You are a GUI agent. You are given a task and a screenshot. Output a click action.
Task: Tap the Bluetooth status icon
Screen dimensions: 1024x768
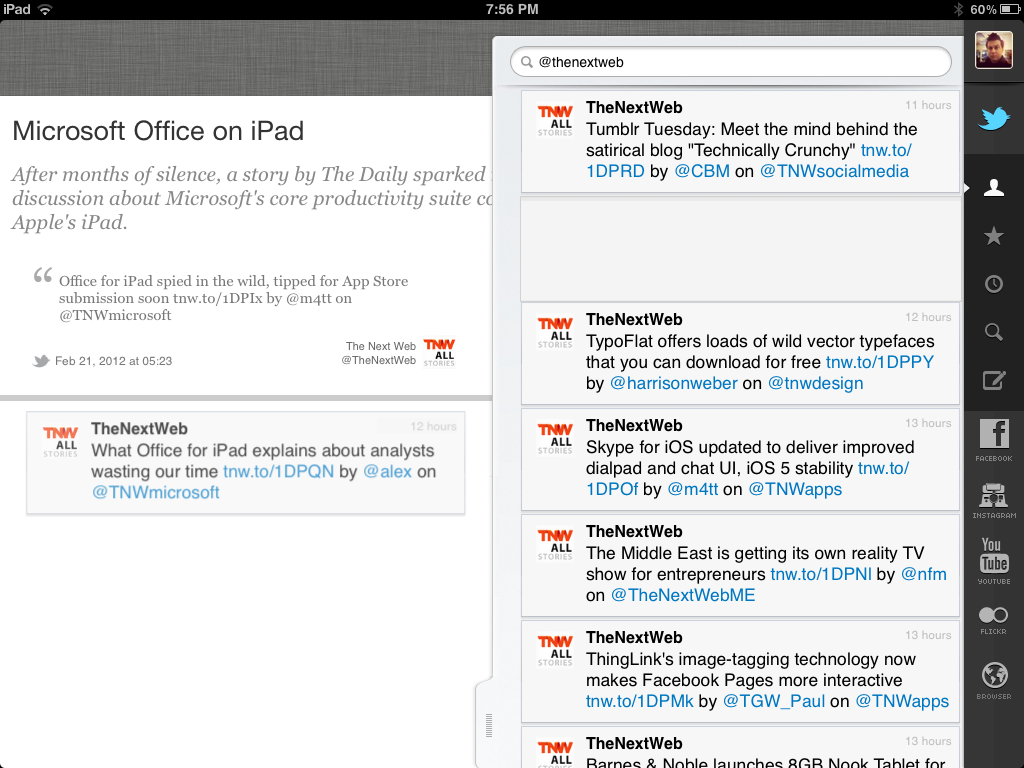click(959, 9)
